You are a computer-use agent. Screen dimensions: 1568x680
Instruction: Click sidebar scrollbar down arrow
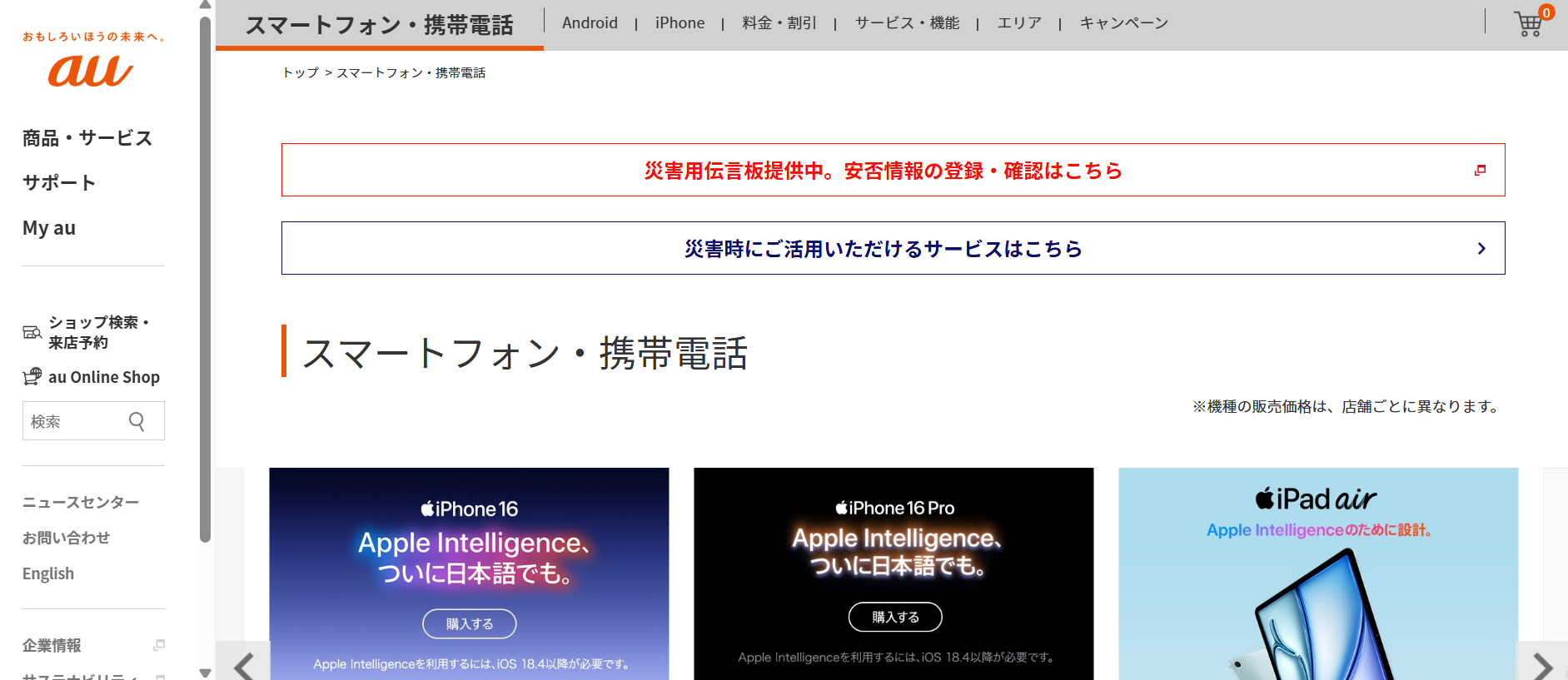[205, 673]
